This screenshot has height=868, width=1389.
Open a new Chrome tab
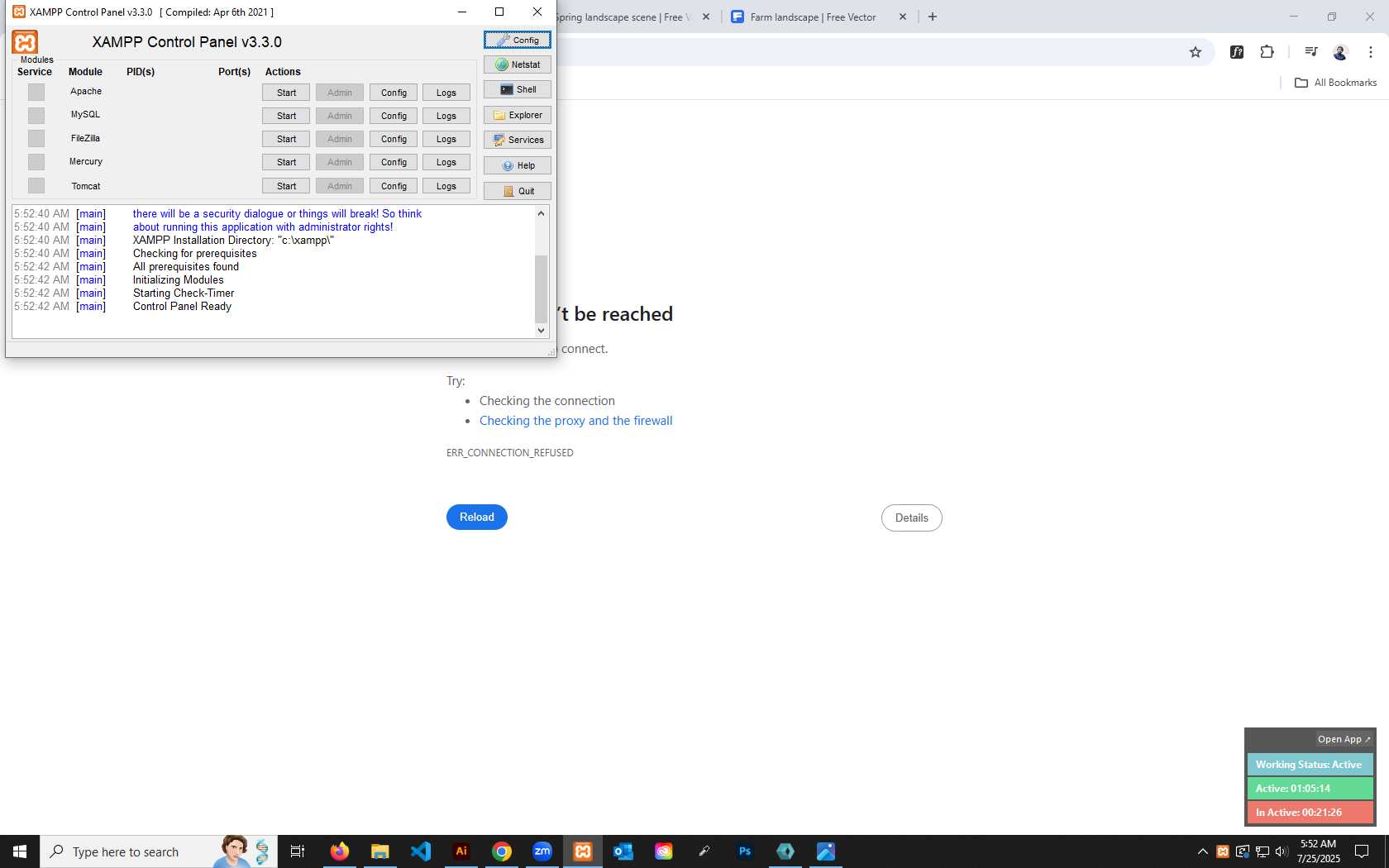click(x=933, y=17)
